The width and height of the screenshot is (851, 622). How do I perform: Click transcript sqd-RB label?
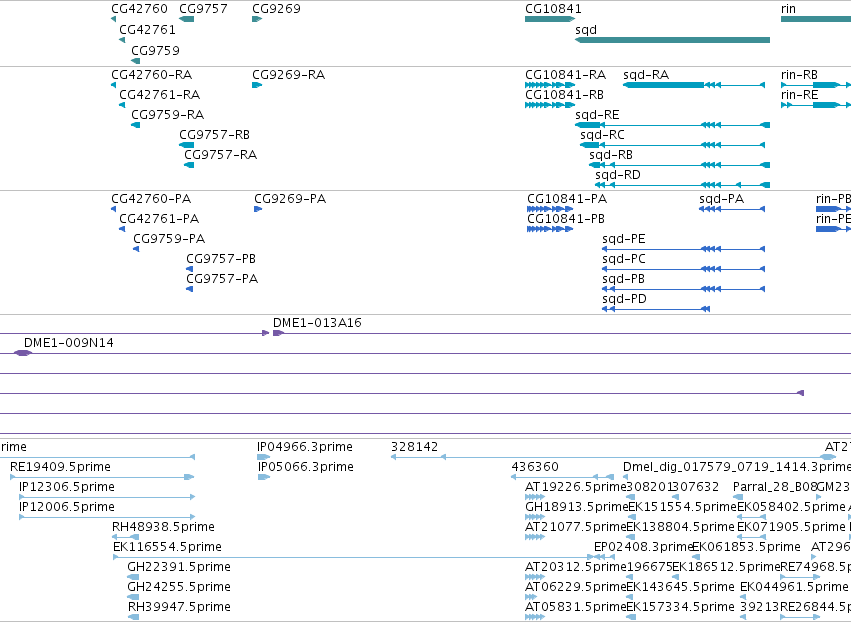tap(611, 155)
